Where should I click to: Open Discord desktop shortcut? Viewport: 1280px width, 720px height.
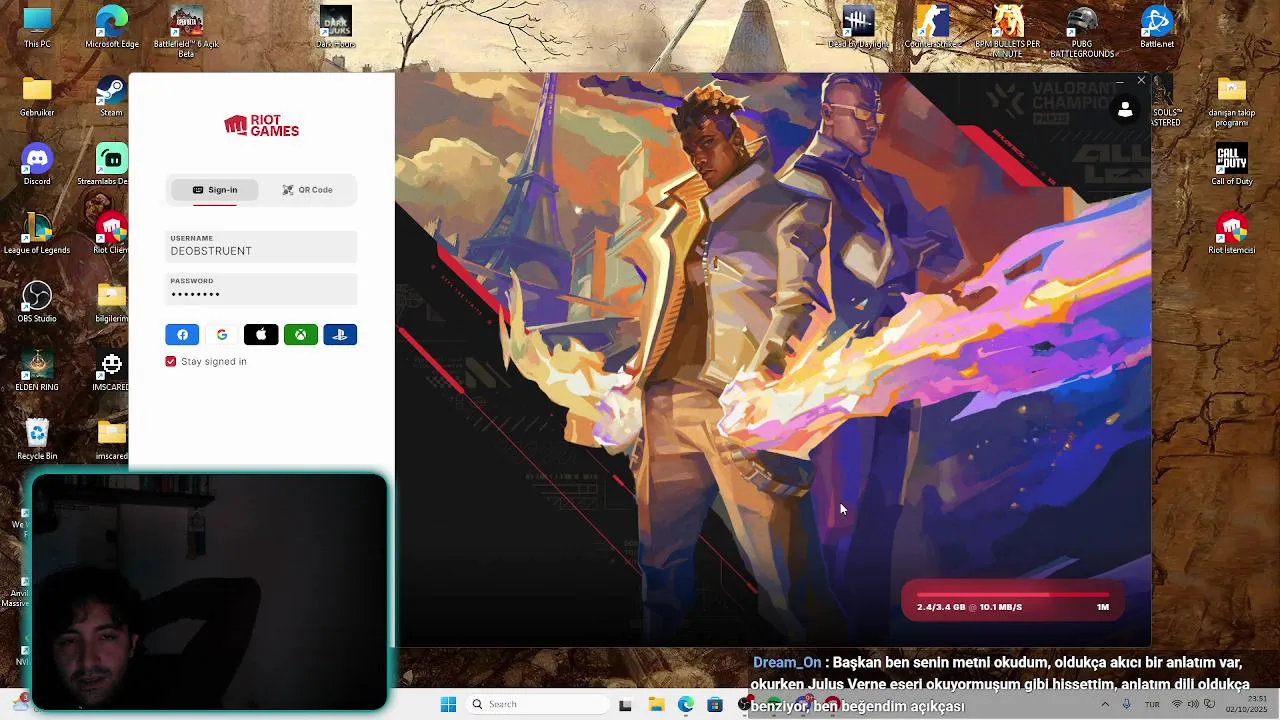tap(37, 165)
